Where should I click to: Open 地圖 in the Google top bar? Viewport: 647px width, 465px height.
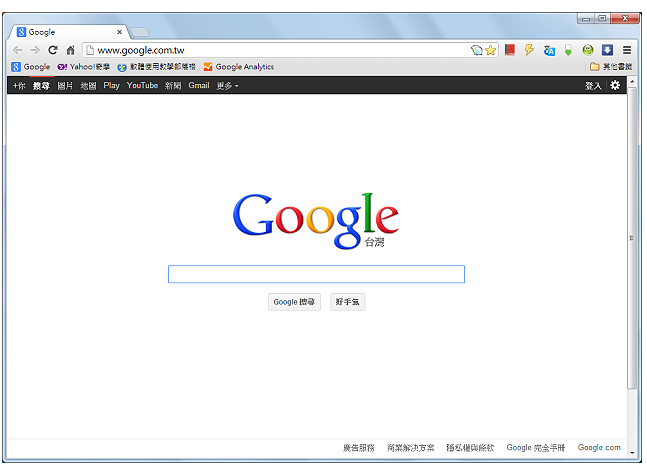[x=88, y=86]
